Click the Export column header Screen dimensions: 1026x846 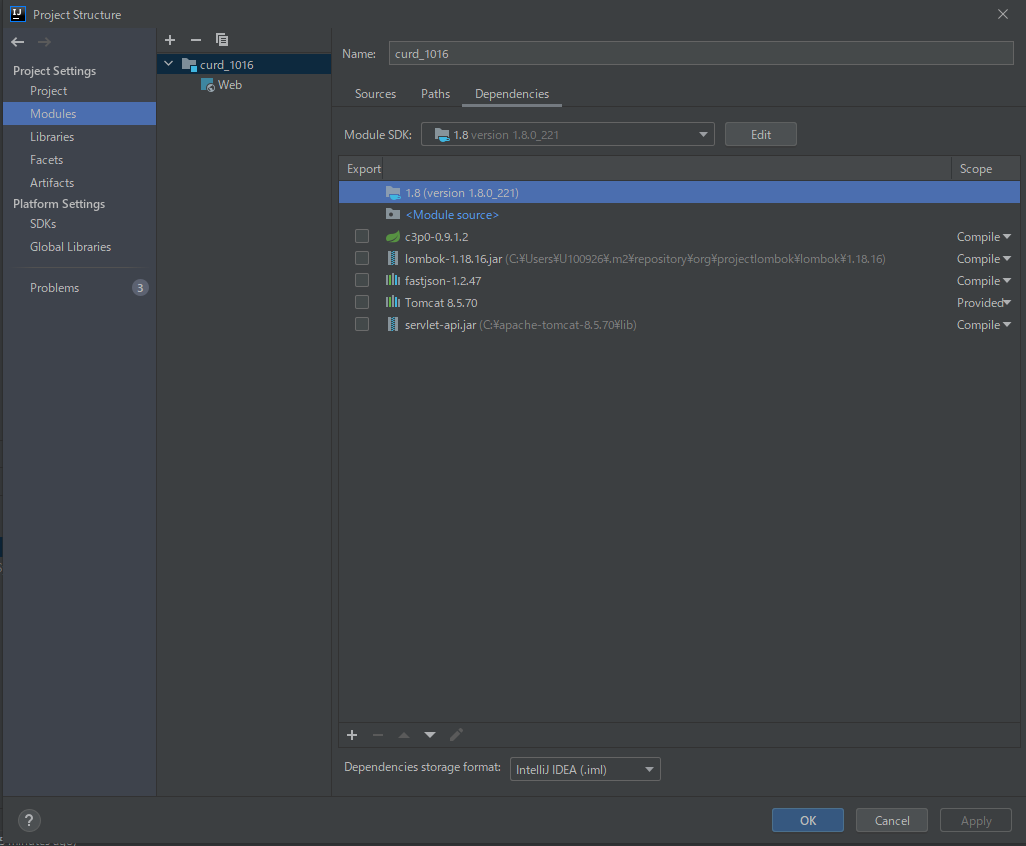click(364, 169)
